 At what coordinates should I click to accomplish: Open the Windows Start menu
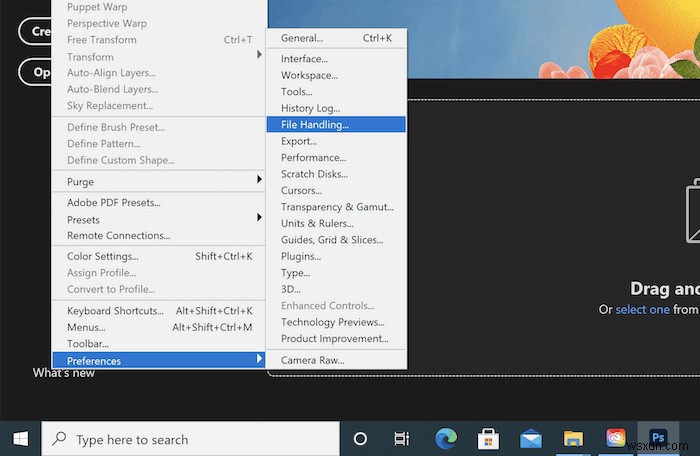[x=20, y=439]
